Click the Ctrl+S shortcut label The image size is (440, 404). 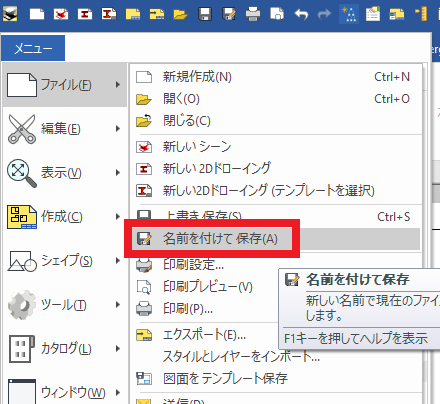[x=393, y=217]
